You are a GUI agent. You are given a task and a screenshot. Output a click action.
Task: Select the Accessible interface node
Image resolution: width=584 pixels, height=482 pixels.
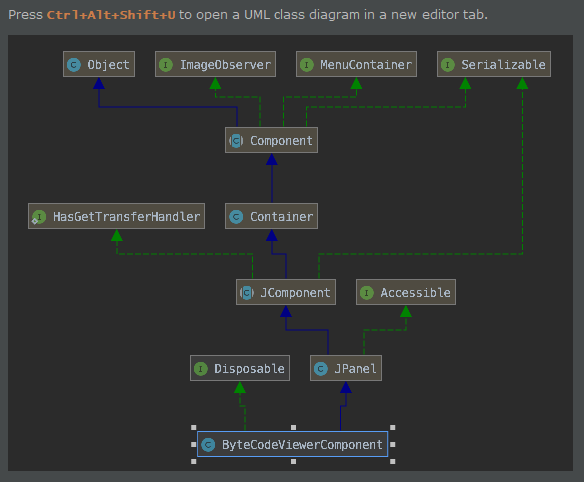[x=406, y=292]
